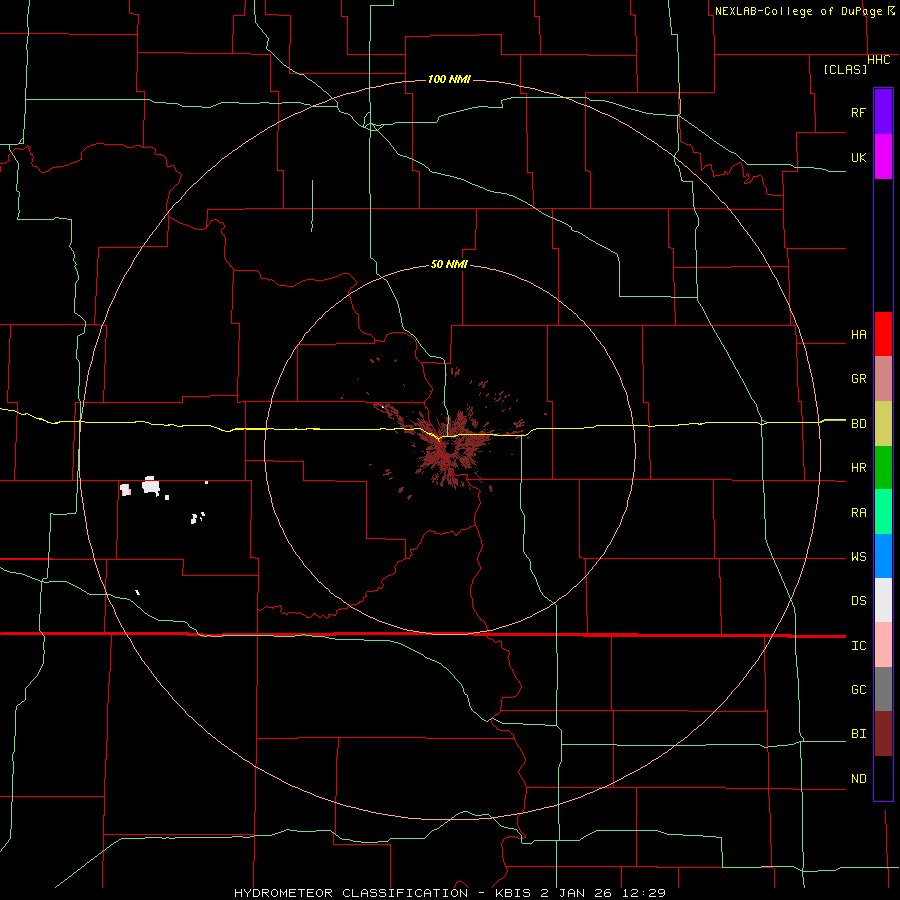
Task: Click the BI legend label
Action: (x=858, y=734)
